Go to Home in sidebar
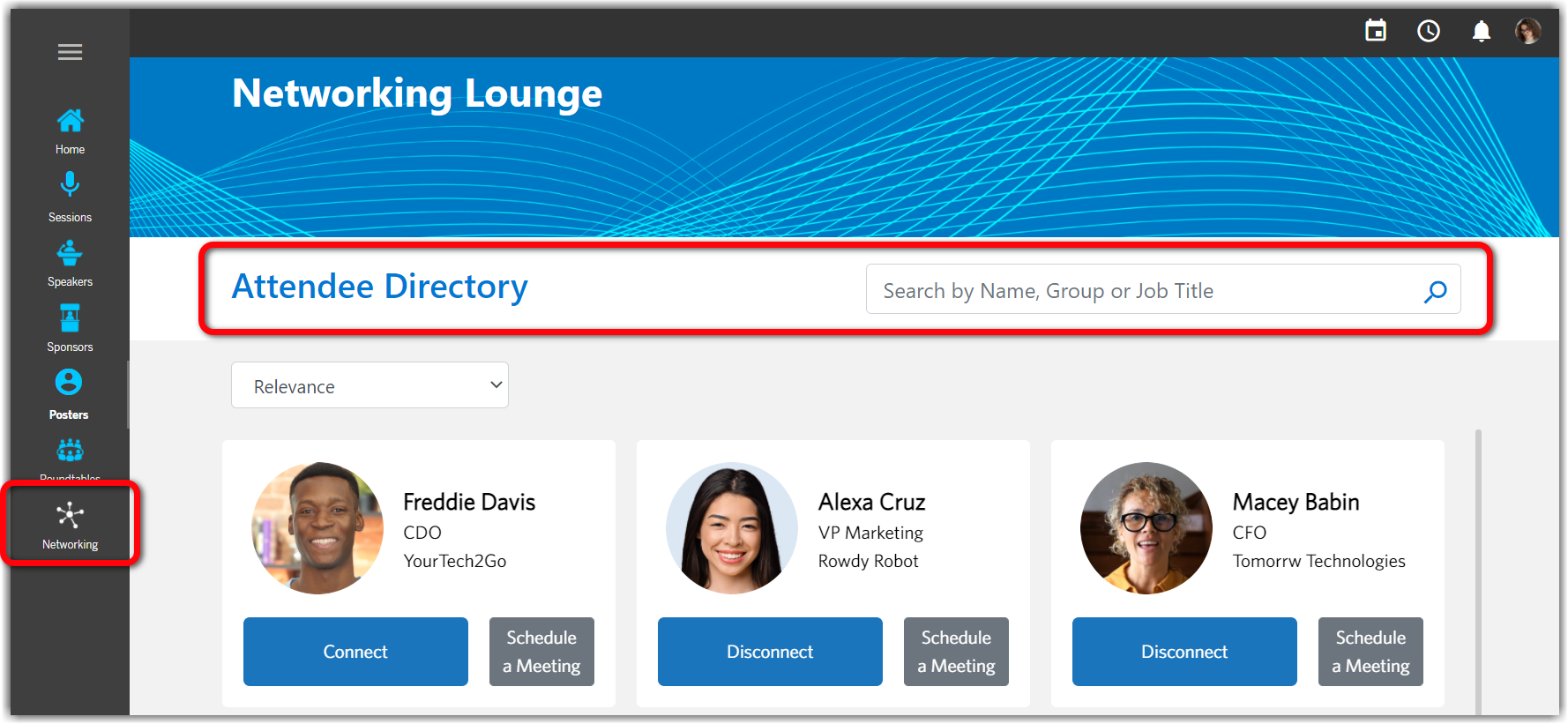This screenshot has height=724, width=1568. 70,131
